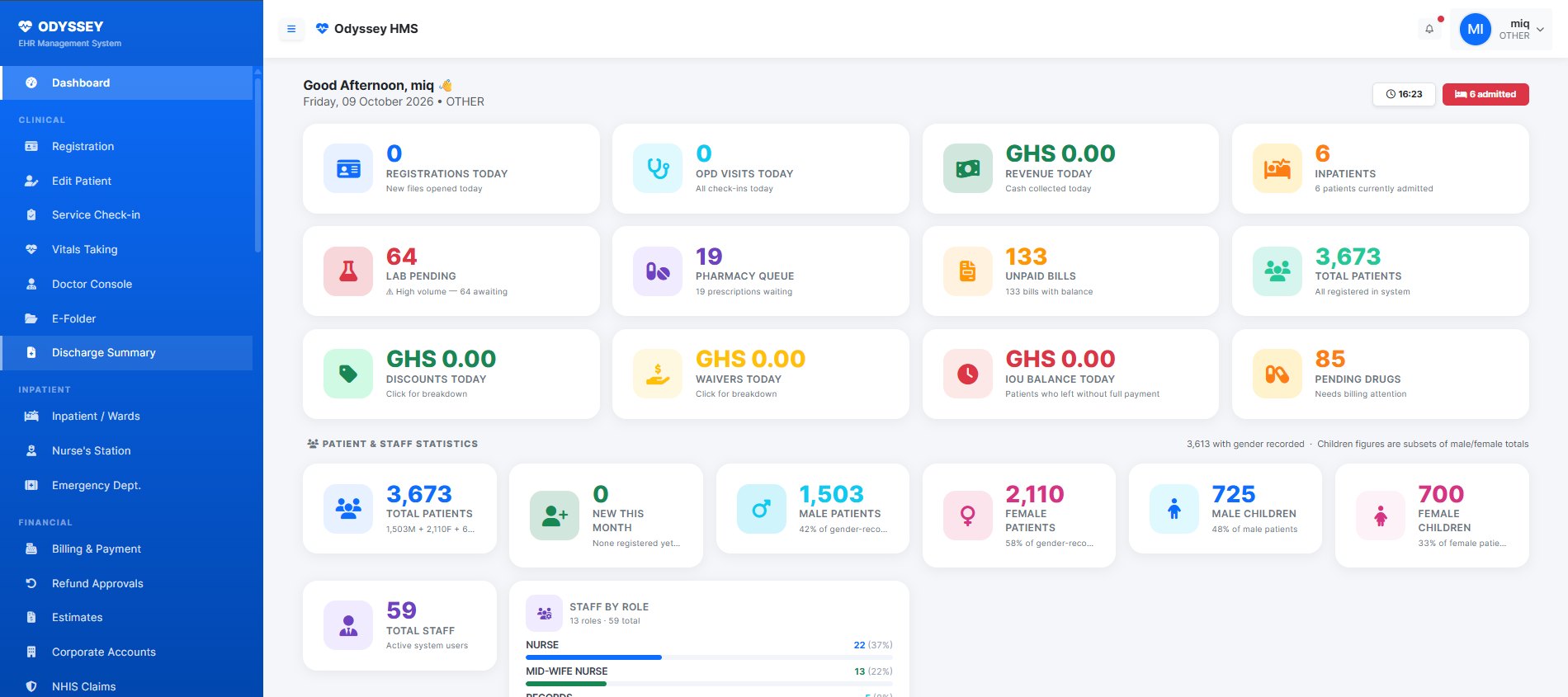This screenshot has height=697, width=1568.
Task: Open the Total Patients 3,673 top card
Action: pos(1380,271)
